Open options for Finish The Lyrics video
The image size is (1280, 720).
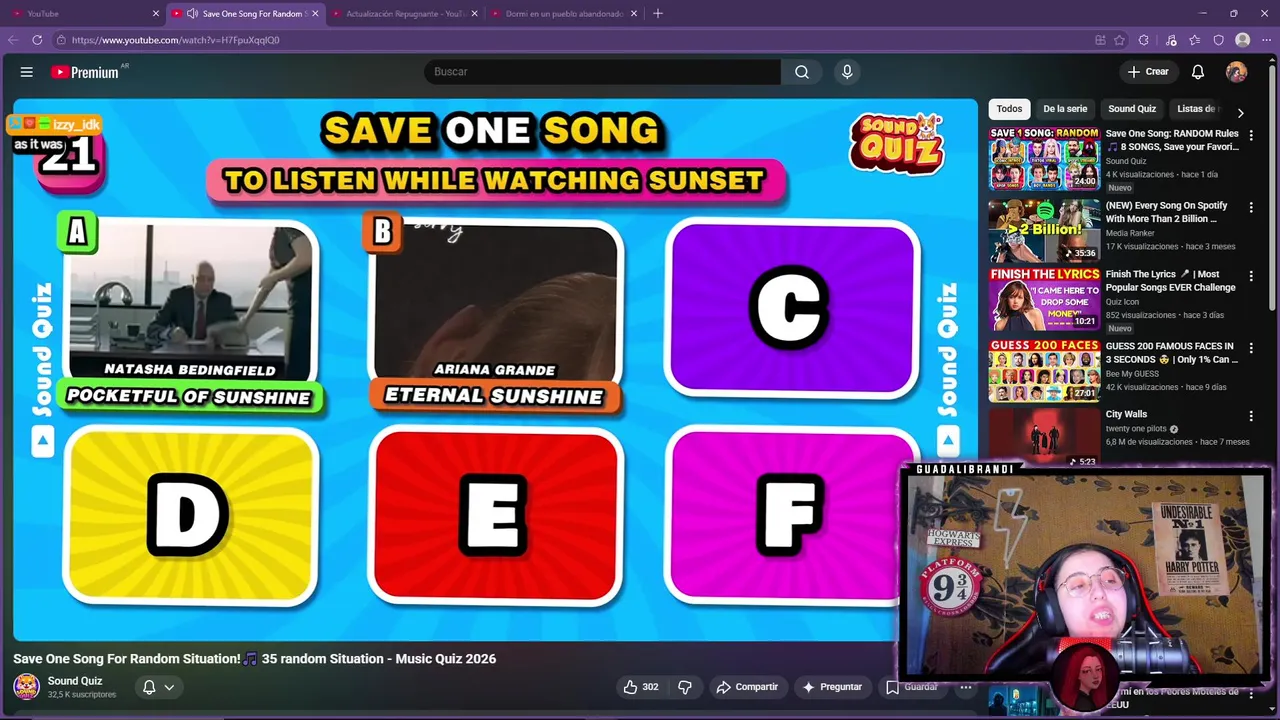click(x=1251, y=276)
